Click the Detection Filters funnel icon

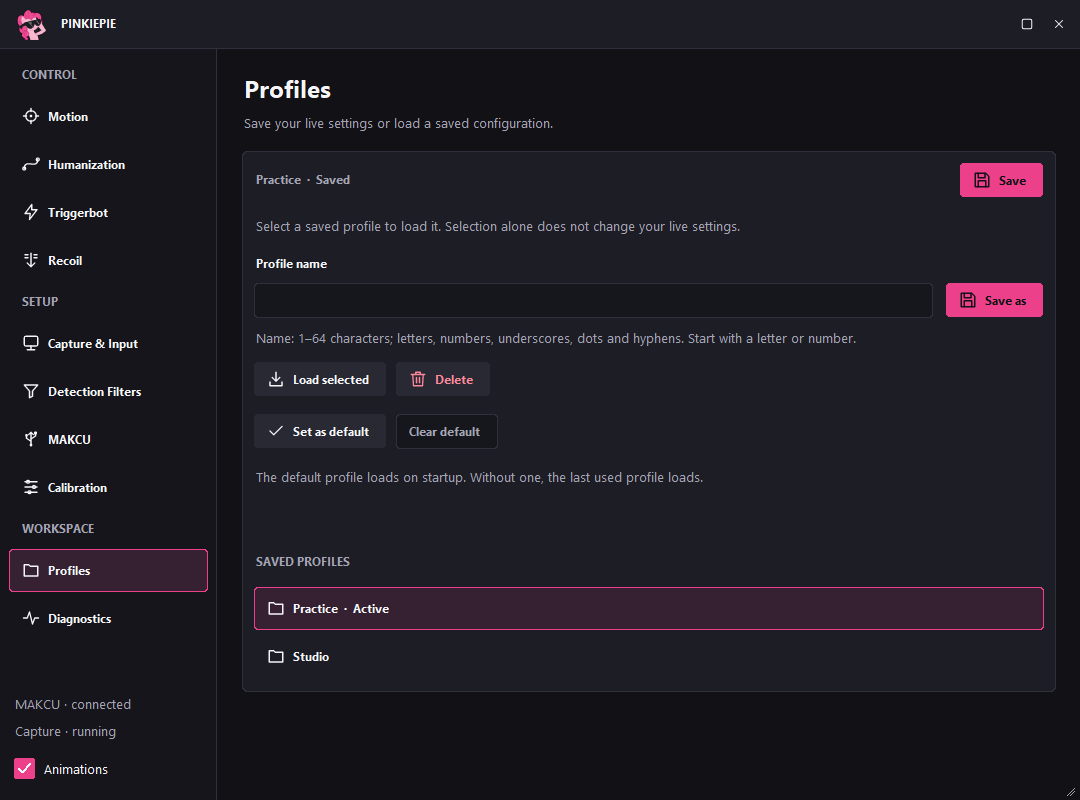pos(31,391)
